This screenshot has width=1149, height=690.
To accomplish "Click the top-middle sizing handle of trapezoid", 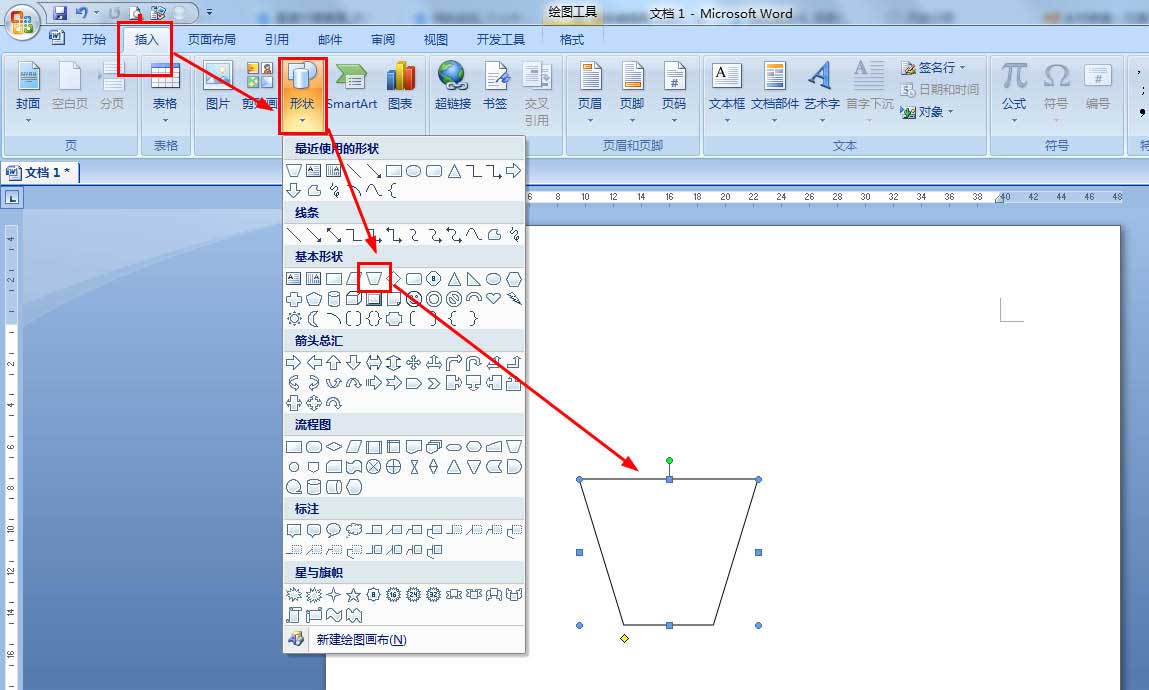I will pyautogui.click(x=669, y=479).
